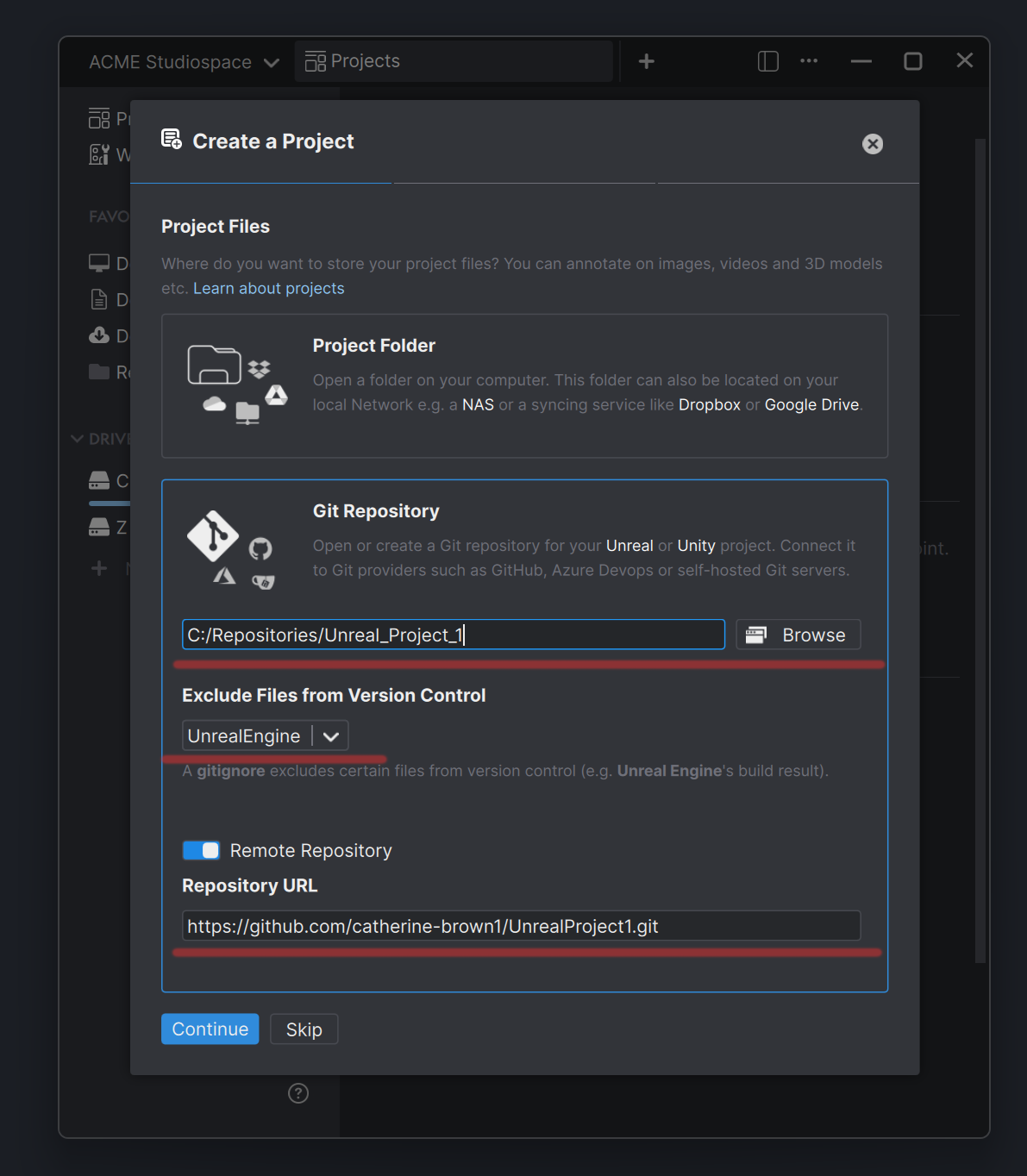Screen dimensions: 1027x1176
Task: Skip the project files step
Action: [x=304, y=1029]
